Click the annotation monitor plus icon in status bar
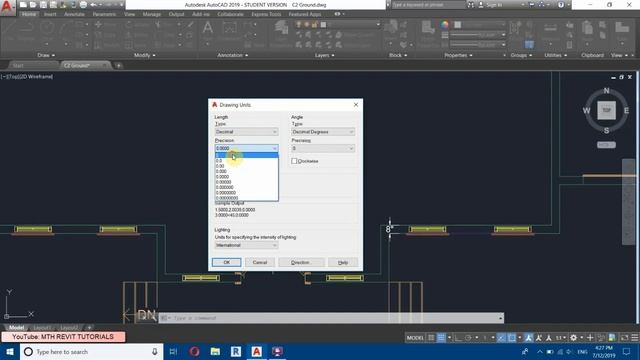640x360 pixels. coord(590,338)
